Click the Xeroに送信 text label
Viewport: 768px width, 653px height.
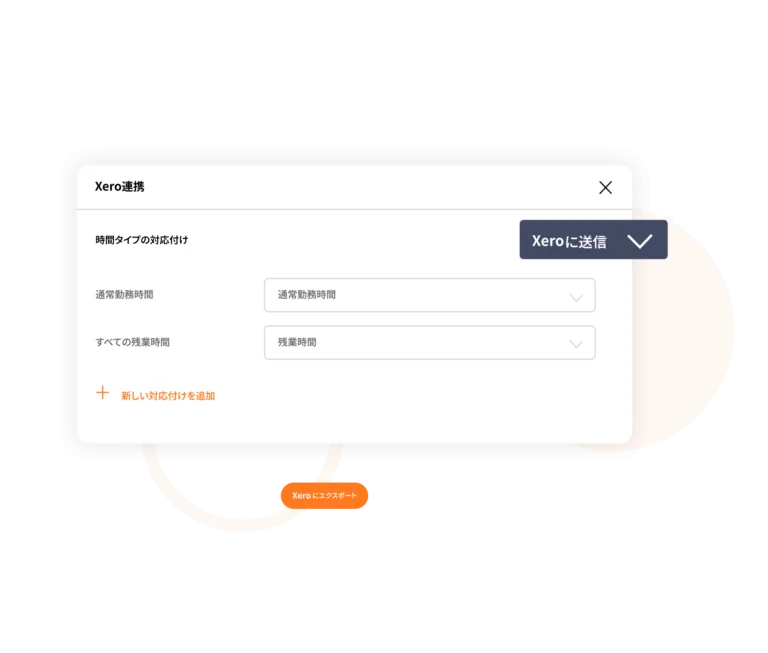[x=569, y=241]
